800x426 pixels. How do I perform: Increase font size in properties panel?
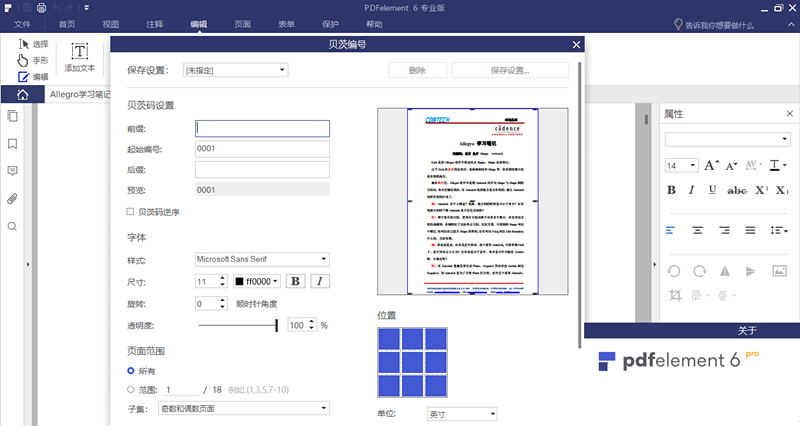711,165
